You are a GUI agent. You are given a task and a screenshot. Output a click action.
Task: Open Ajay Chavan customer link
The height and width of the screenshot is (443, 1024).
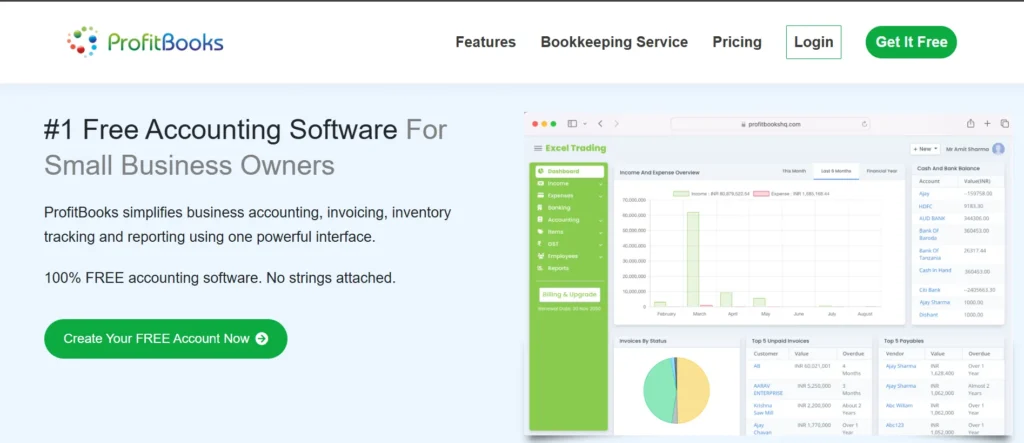pyautogui.click(x=762, y=429)
